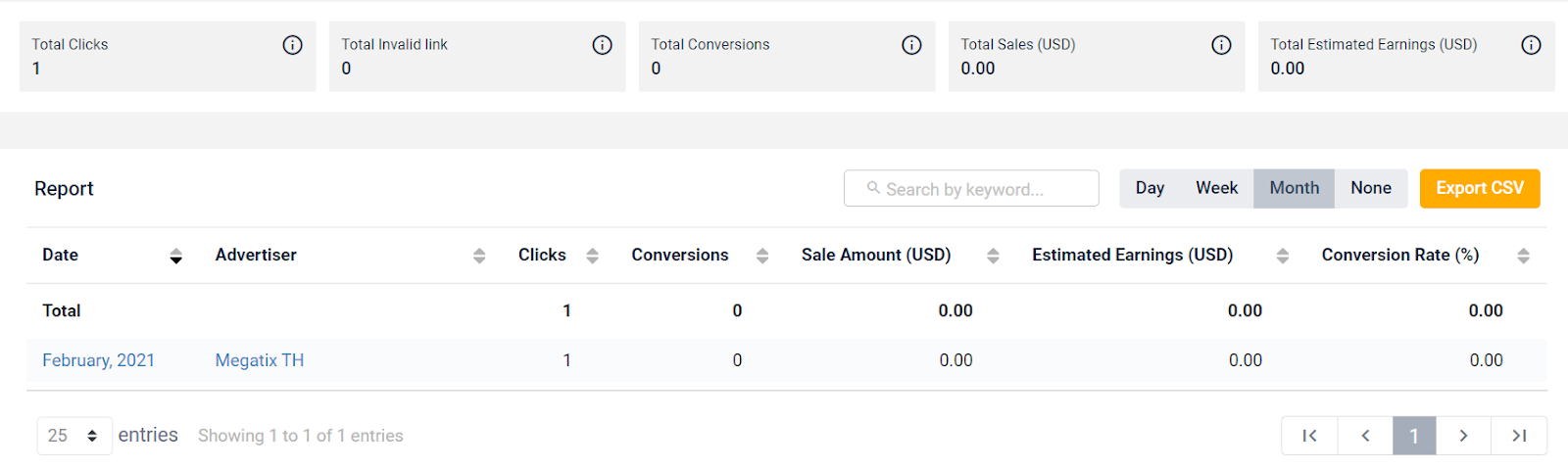Viewport: 1568px width, 470px height.
Task: Choose None grouping option
Action: [1370, 188]
